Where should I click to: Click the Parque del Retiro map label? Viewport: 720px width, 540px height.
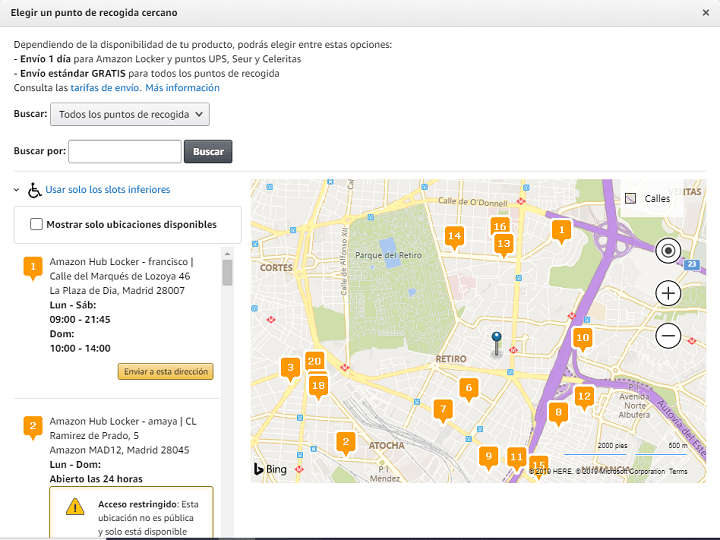(388, 255)
